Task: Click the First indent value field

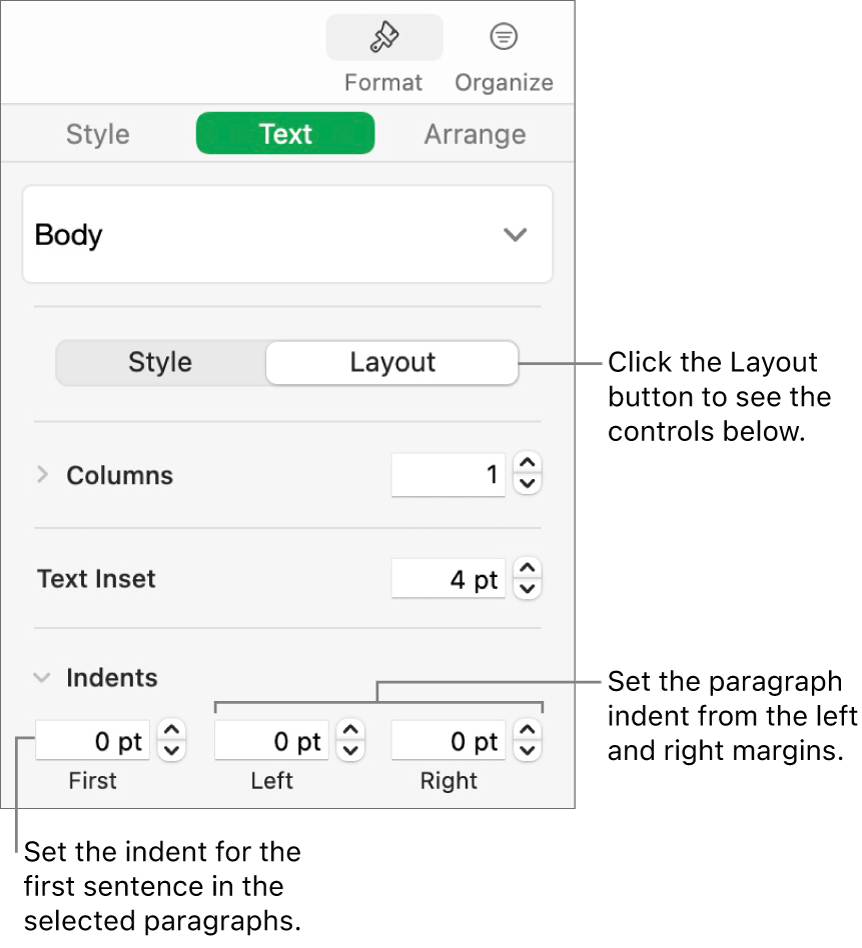Action: [92, 740]
